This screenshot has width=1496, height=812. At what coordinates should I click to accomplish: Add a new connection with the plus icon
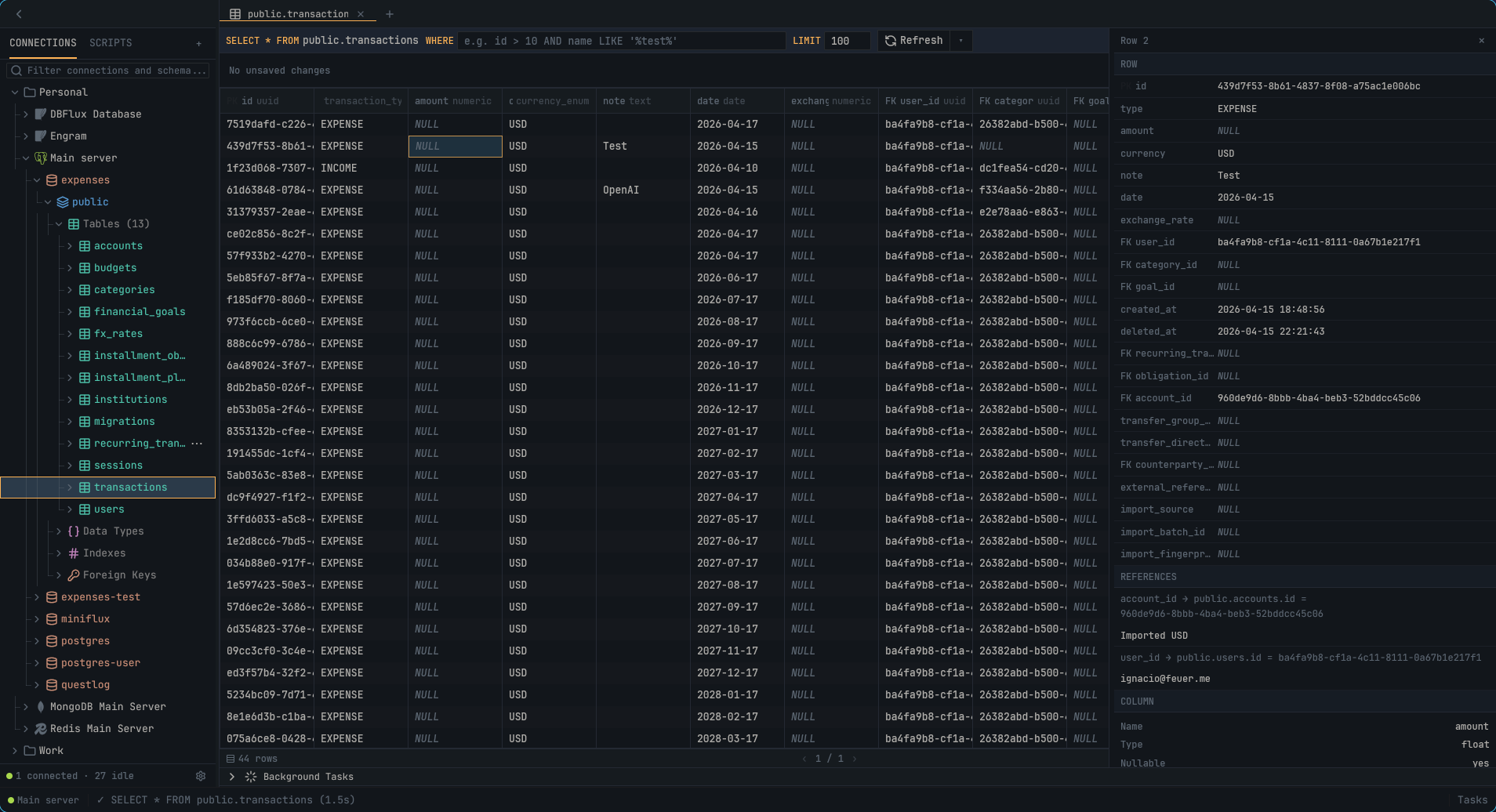(199, 44)
